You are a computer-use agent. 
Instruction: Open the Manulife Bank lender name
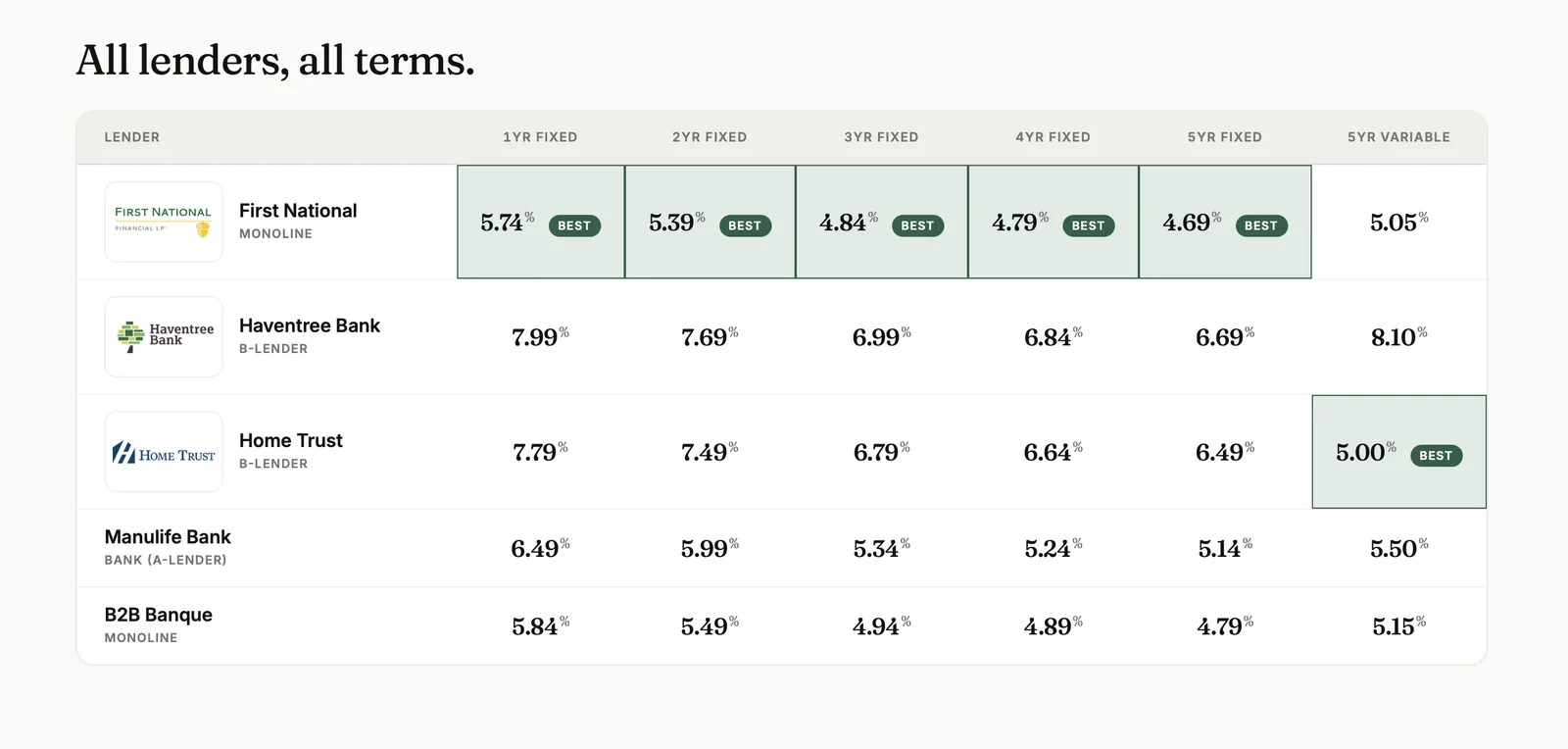(x=168, y=537)
